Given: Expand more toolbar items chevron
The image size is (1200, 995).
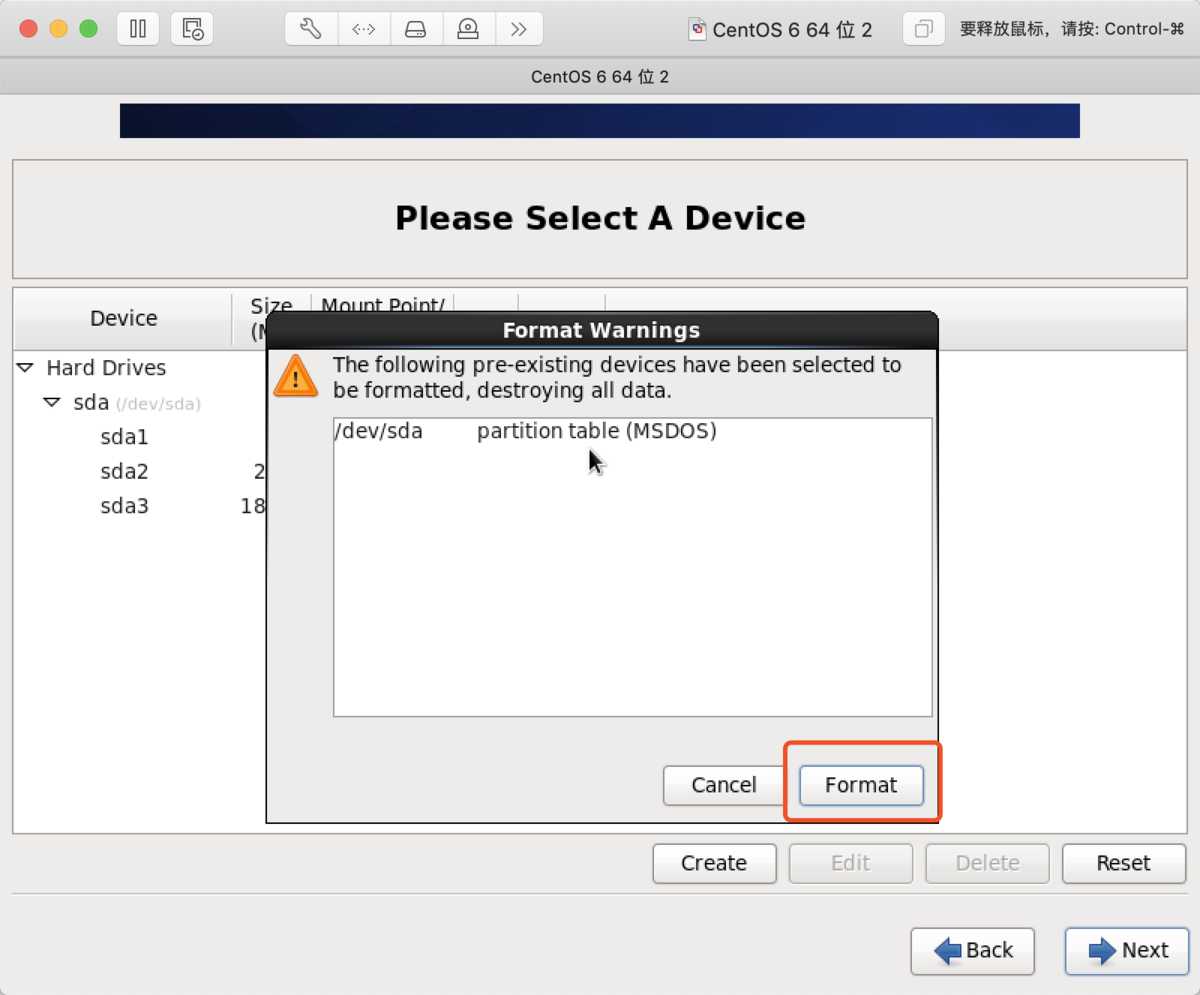Looking at the screenshot, I should pyautogui.click(x=518, y=29).
